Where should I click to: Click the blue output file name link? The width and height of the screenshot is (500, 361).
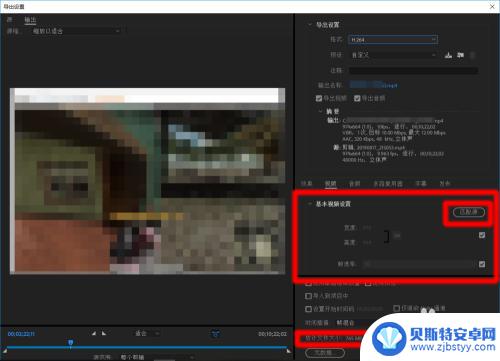coord(373,85)
